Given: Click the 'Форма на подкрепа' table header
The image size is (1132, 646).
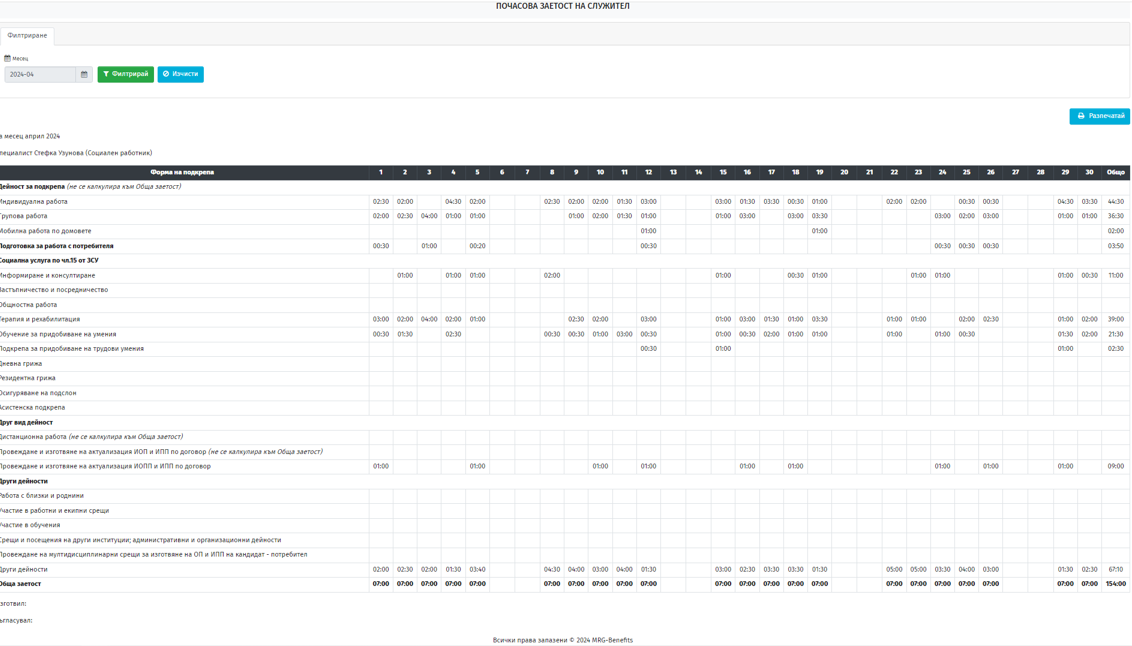Looking at the screenshot, I should (x=182, y=172).
